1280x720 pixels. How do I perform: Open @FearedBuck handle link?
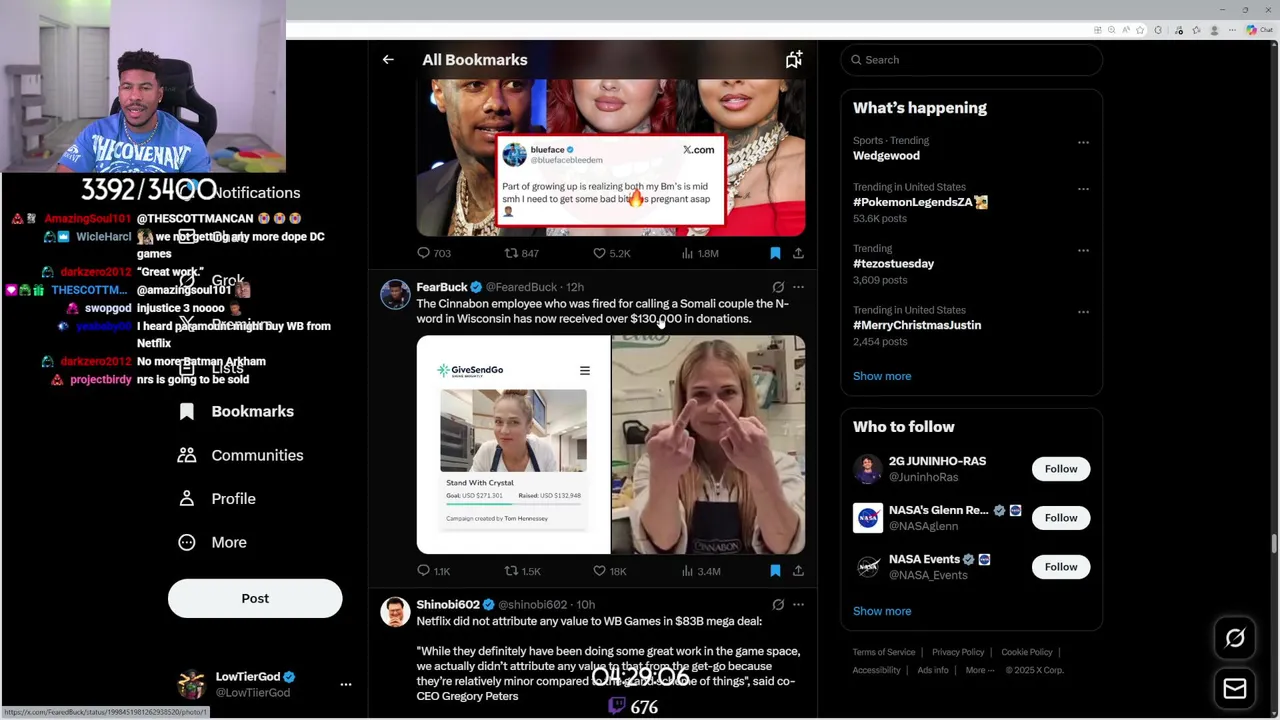click(521, 288)
